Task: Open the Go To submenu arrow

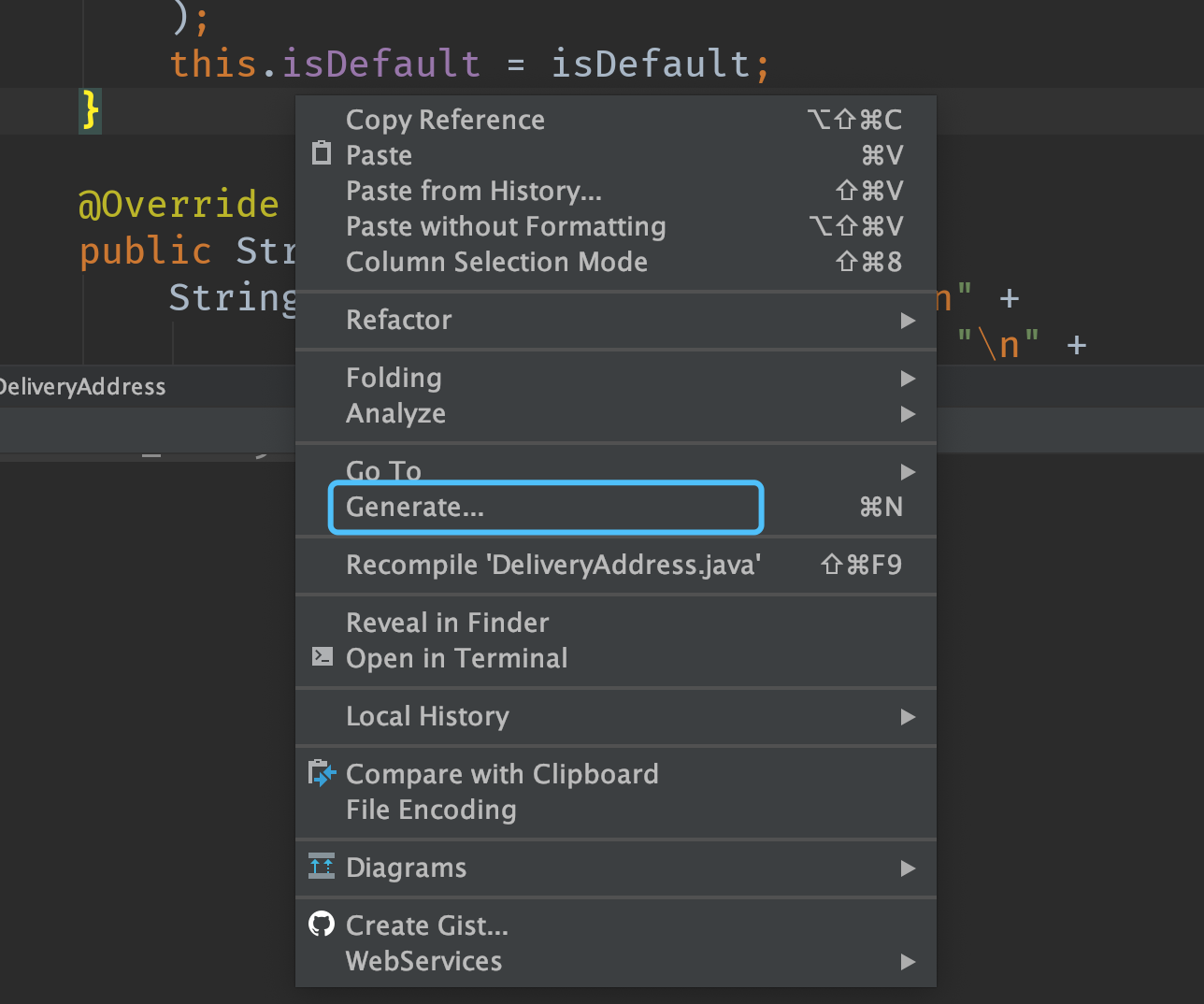Action: pyautogui.click(x=907, y=472)
